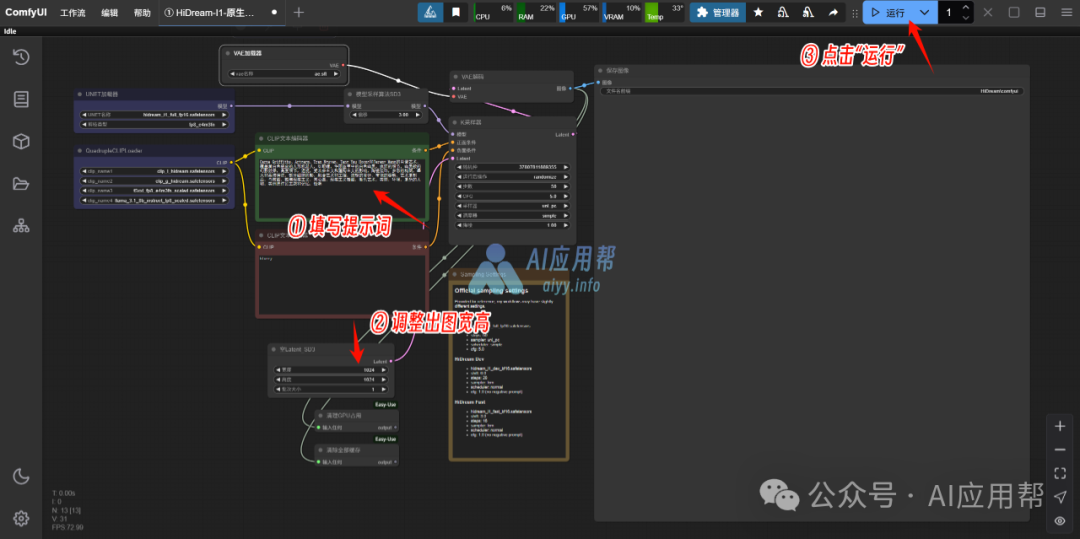Toggle dark theme moon icon
This screenshot has height=539, width=1080.
21,476
